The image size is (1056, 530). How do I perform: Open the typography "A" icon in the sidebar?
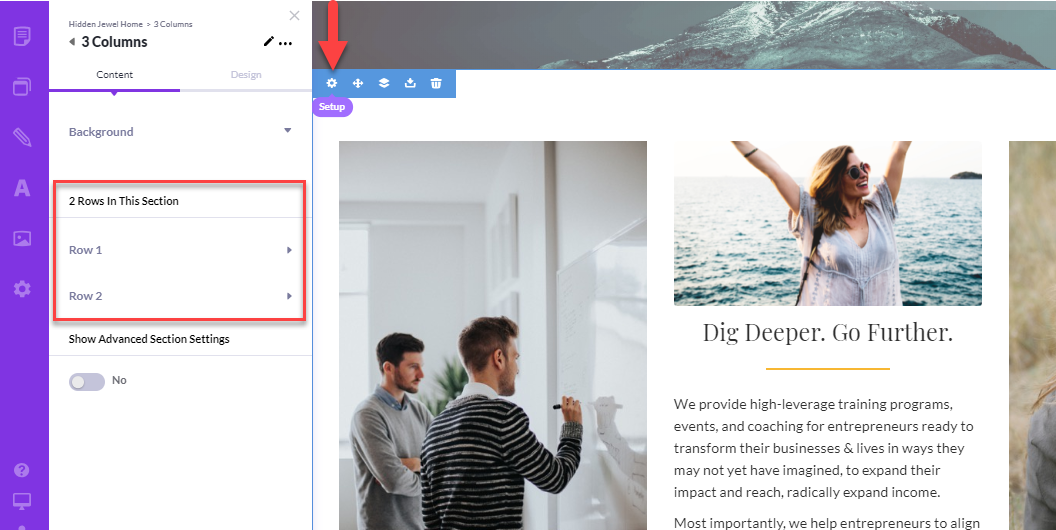click(x=22, y=188)
